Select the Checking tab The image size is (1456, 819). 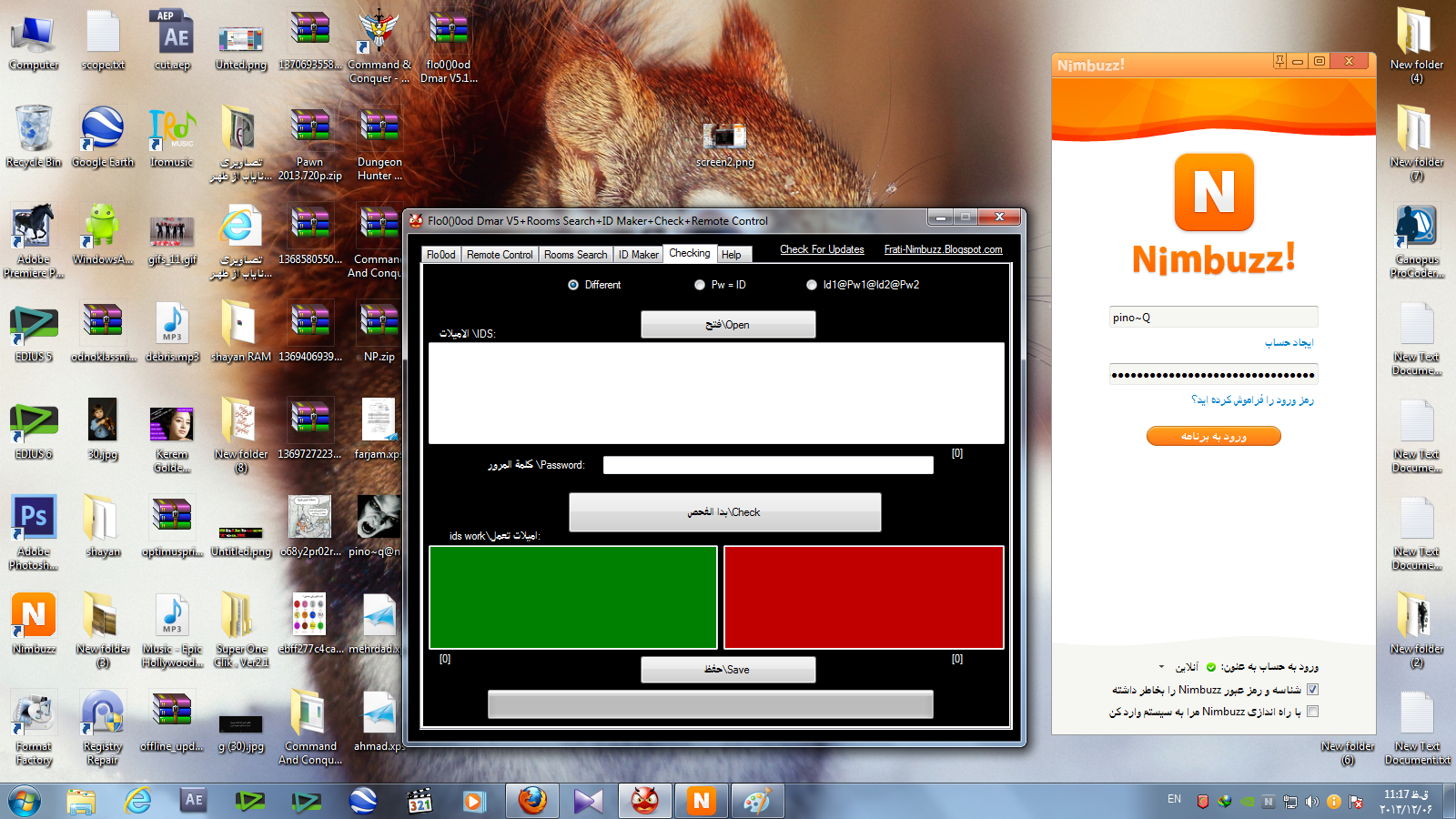pos(690,253)
